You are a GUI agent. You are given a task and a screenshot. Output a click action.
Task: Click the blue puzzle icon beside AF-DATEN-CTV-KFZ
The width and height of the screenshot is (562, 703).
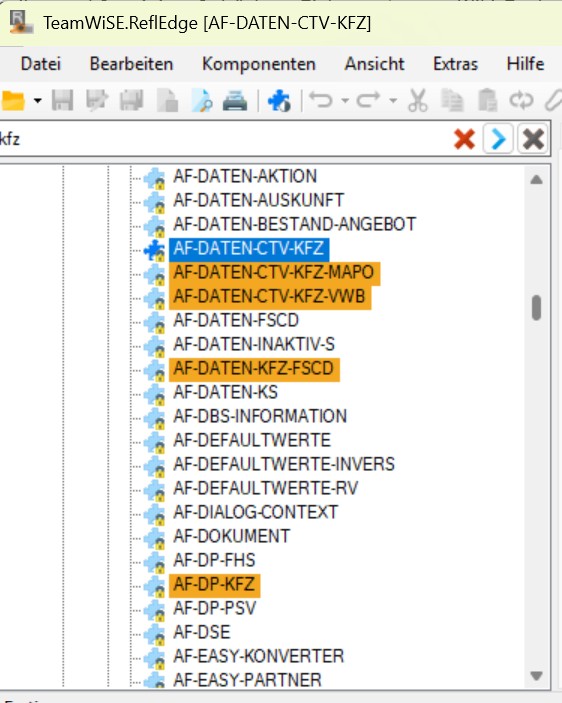[x=155, y=250]
